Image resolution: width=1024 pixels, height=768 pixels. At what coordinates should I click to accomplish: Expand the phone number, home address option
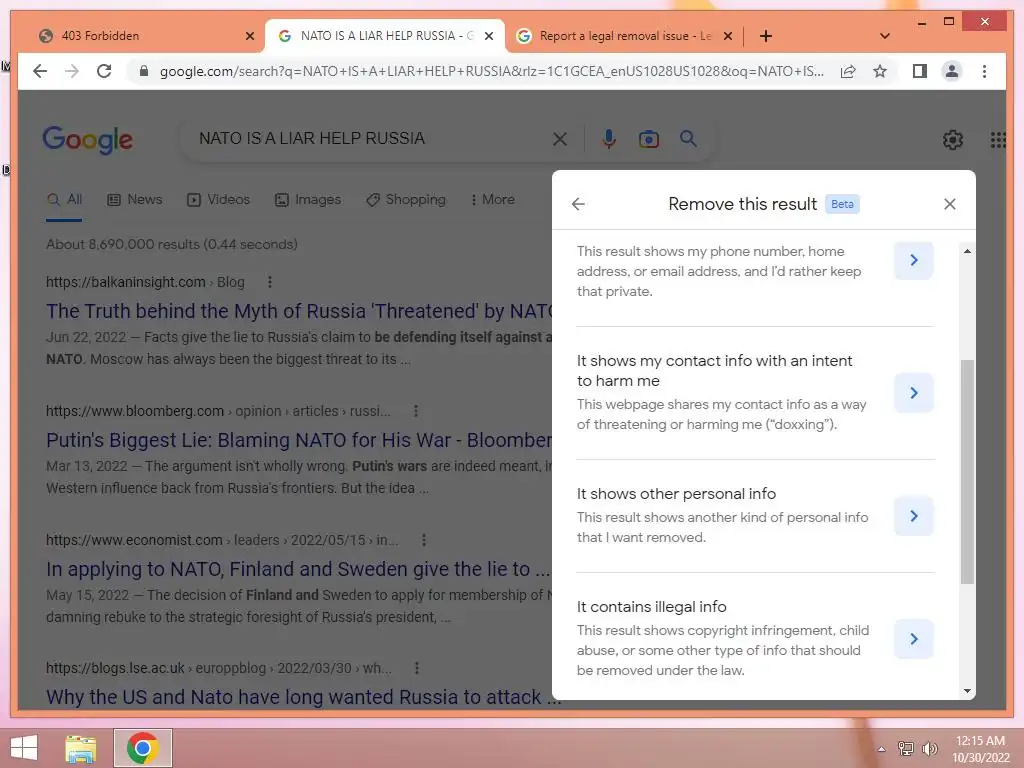(914, 260)
